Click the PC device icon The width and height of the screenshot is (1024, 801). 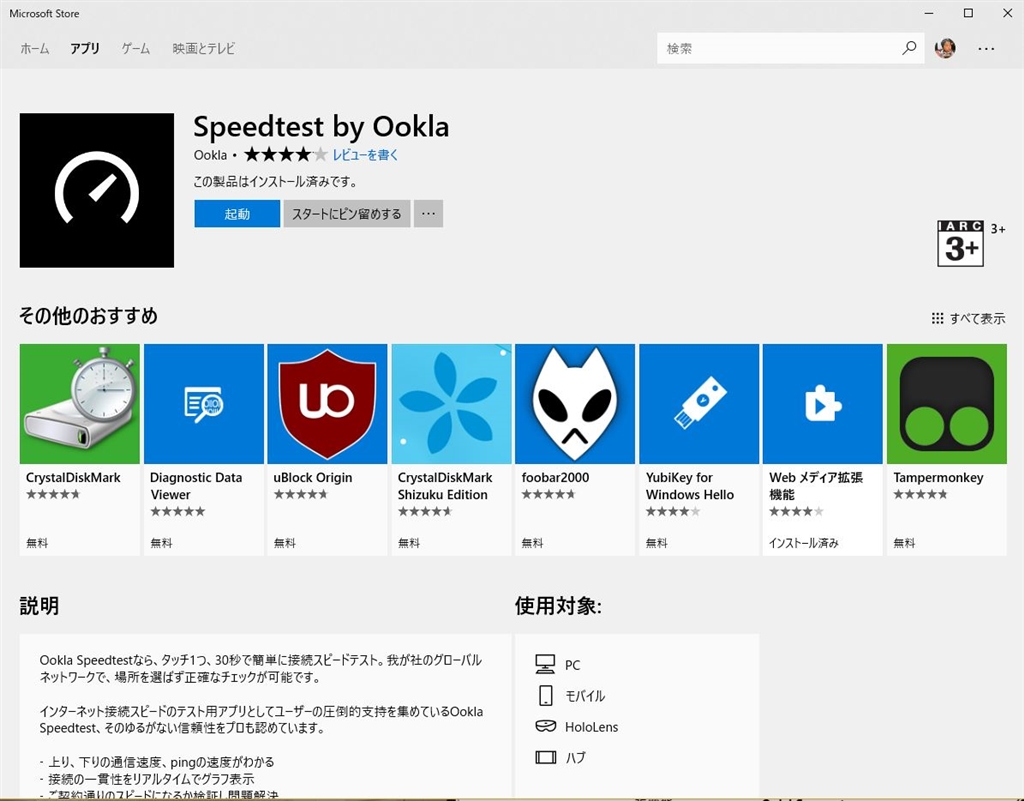[x=545, y=664]
